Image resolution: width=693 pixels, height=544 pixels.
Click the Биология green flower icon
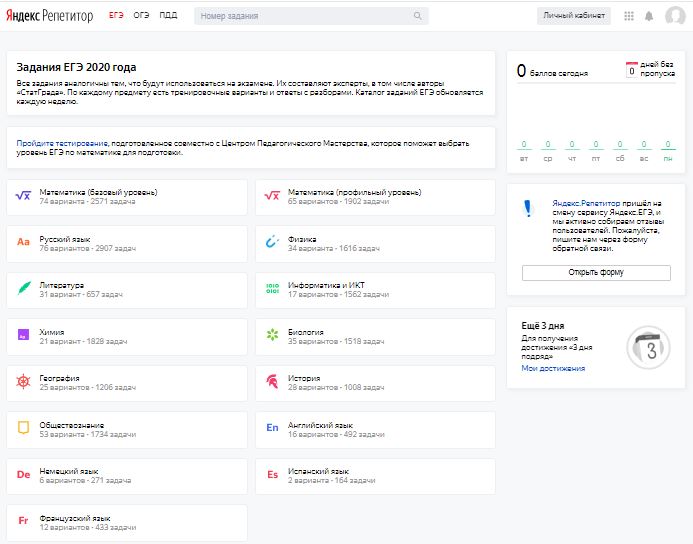click(x=272, y=335)
